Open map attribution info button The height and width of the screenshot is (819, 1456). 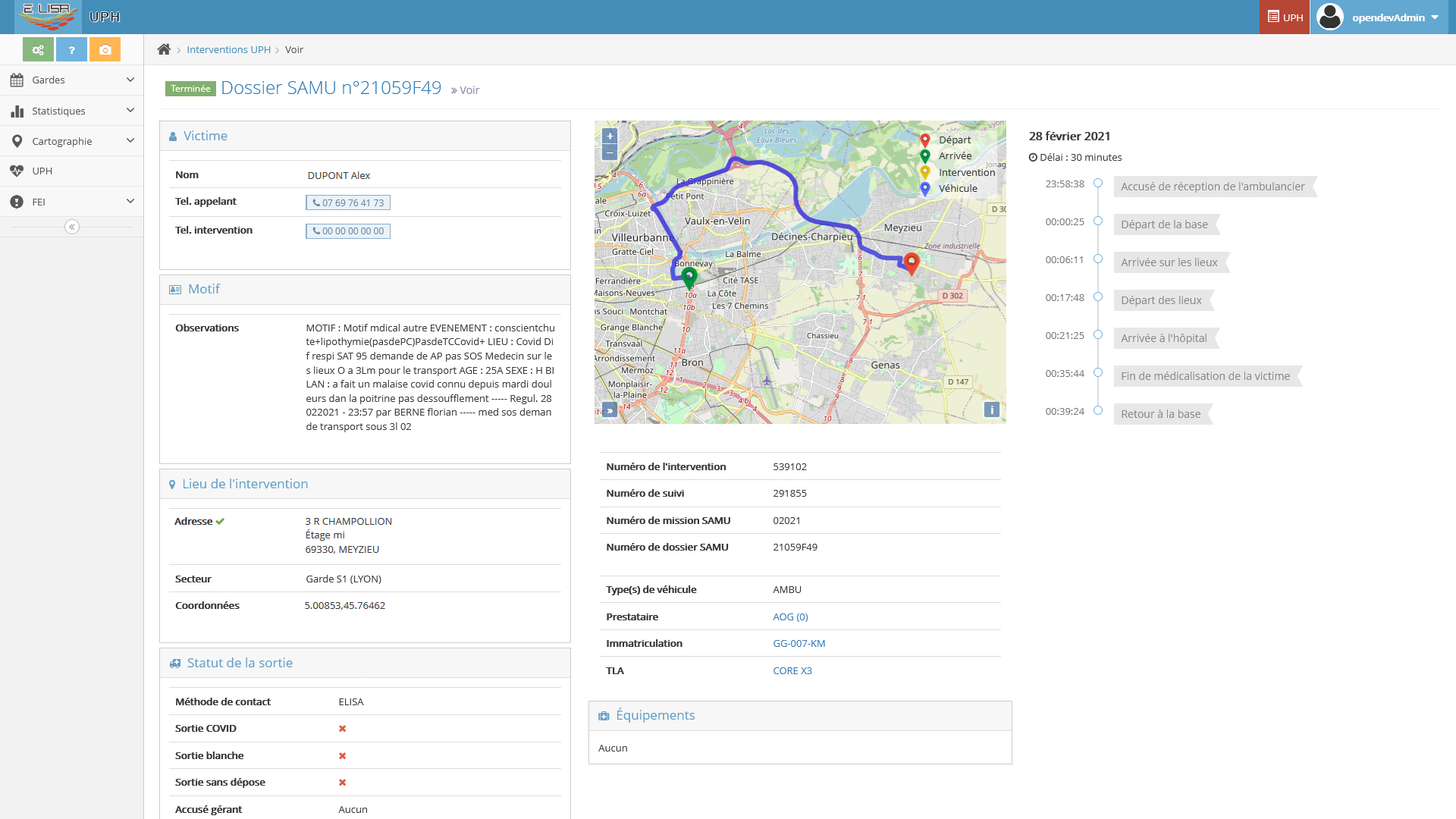[991, 409]
